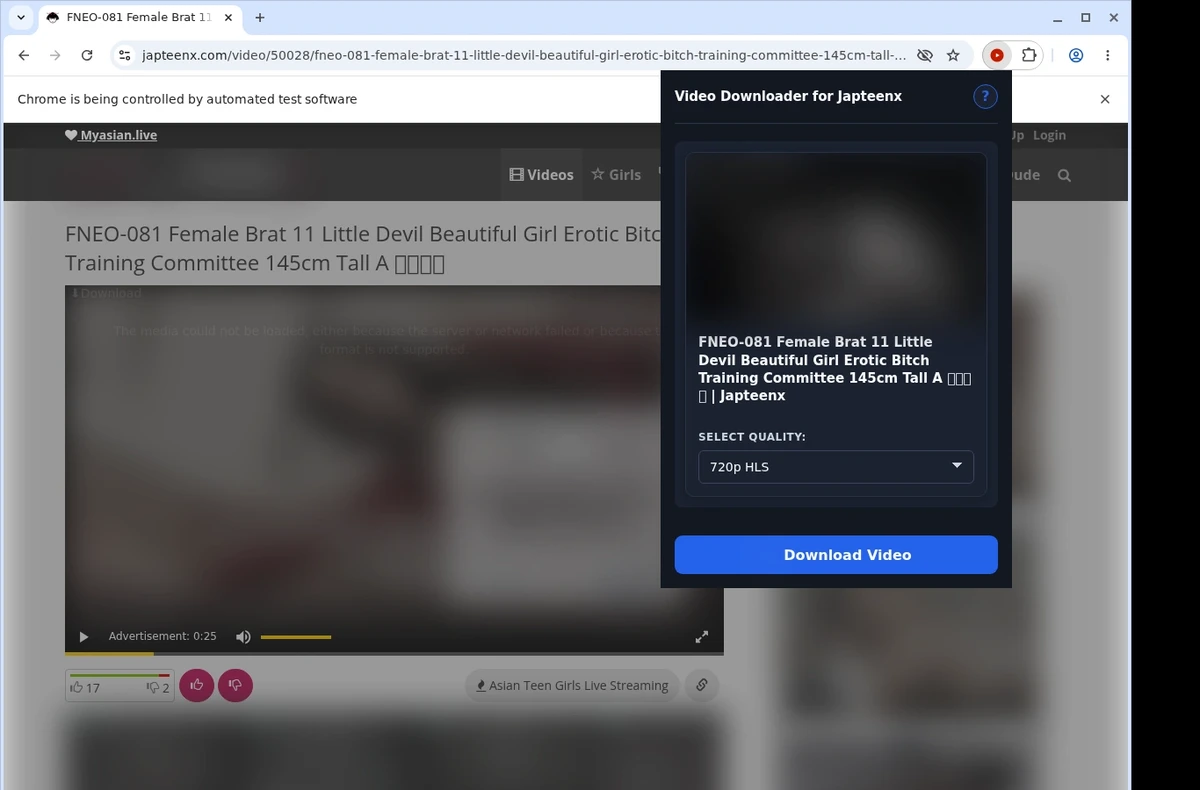Go back using the back arrow
The width and height of the screenshot is (1200, 790).
tap(24, 56)
